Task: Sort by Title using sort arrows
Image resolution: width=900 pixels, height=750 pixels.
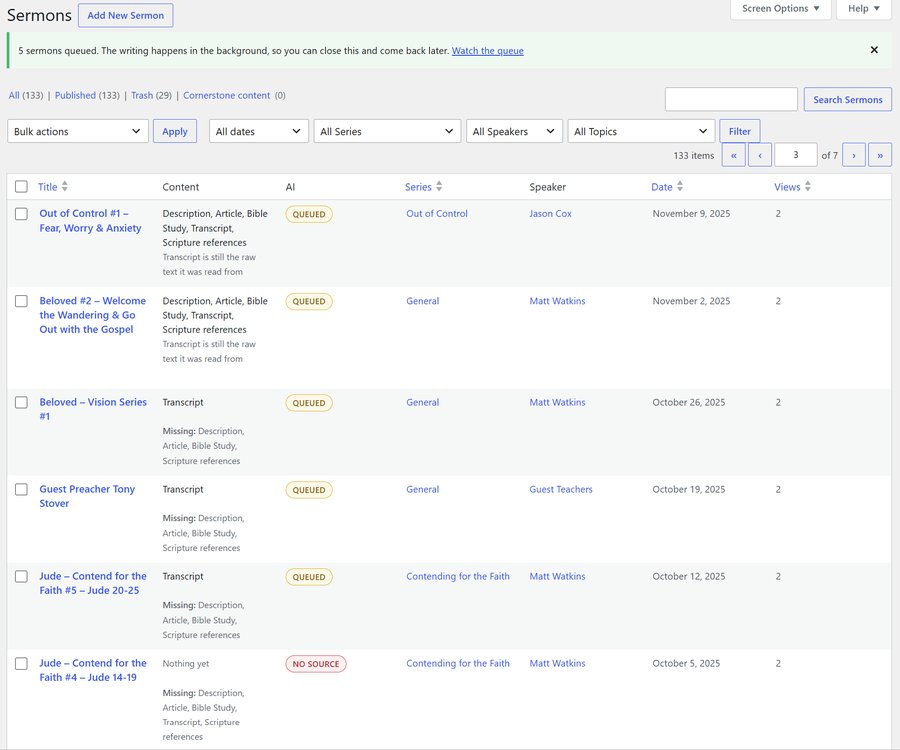Action: pyautogui.click(x=65, y=186)
